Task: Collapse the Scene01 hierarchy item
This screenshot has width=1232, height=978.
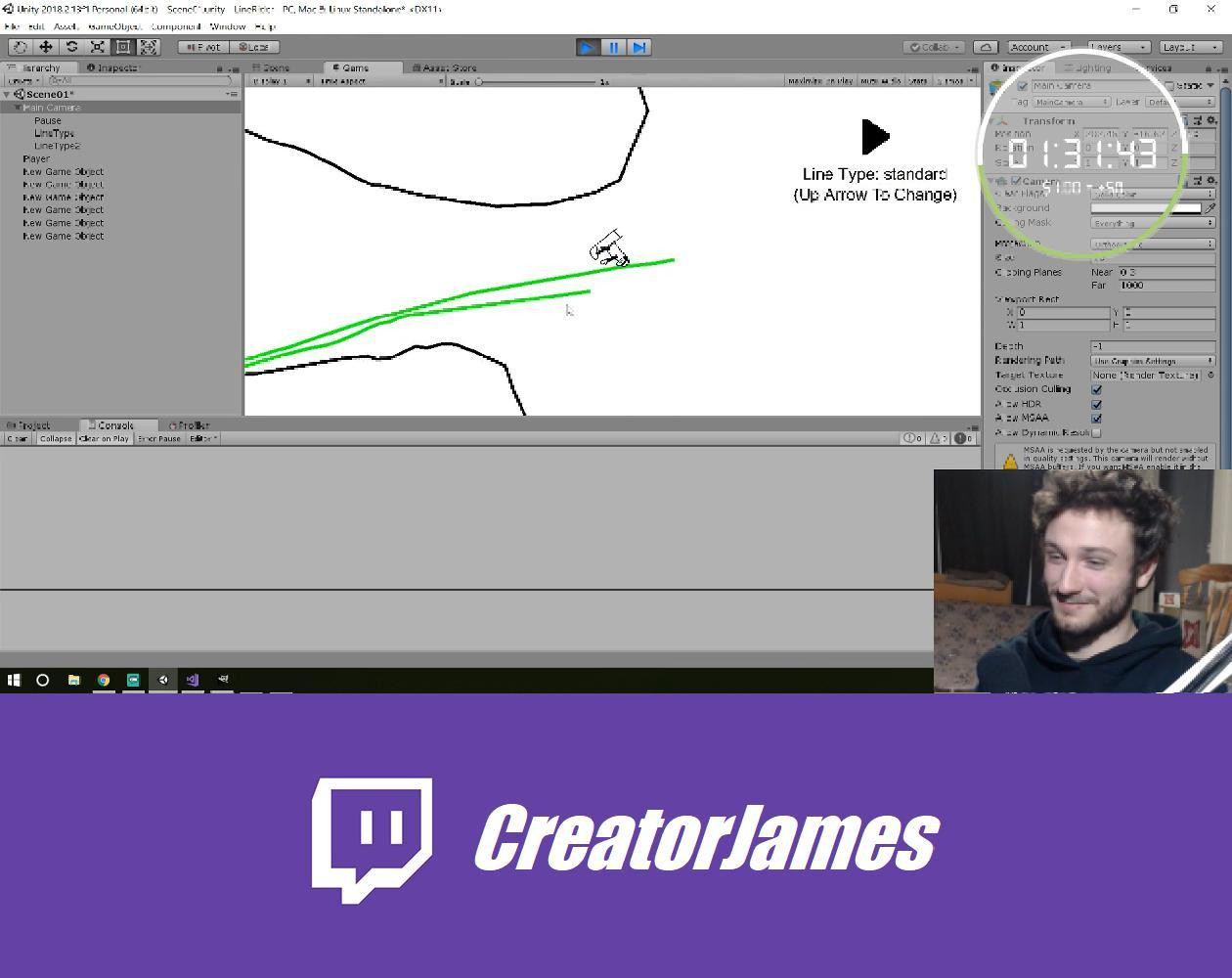Action: pyautogui.click(x=8, y=94)
